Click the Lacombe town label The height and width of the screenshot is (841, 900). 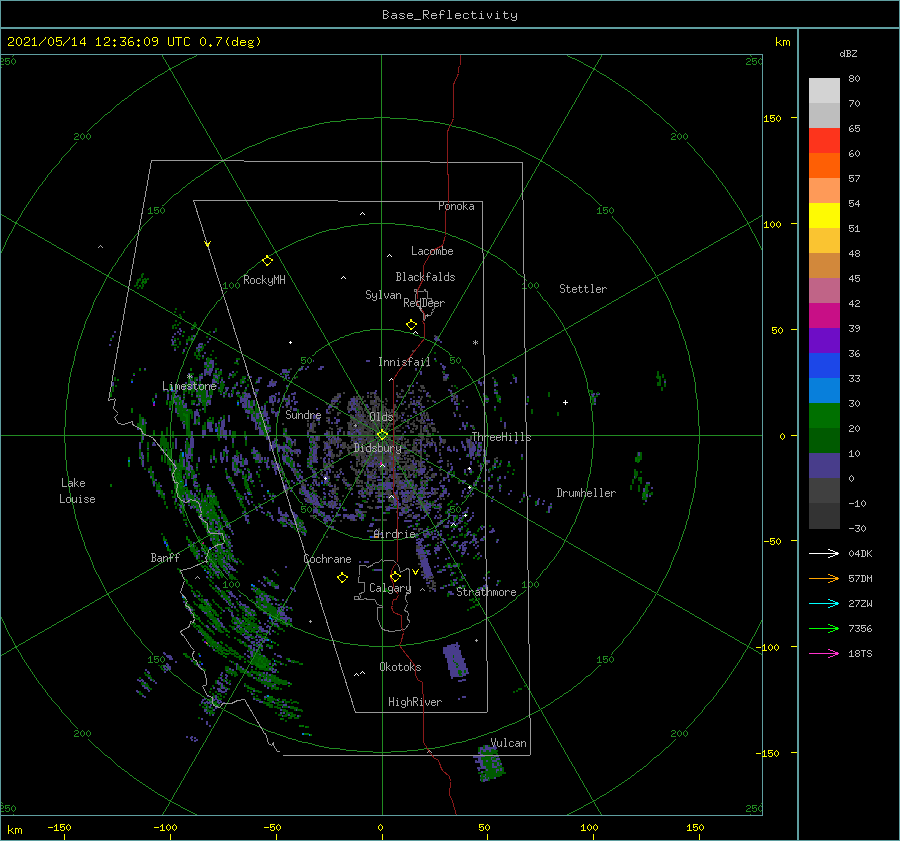point(432,251)
